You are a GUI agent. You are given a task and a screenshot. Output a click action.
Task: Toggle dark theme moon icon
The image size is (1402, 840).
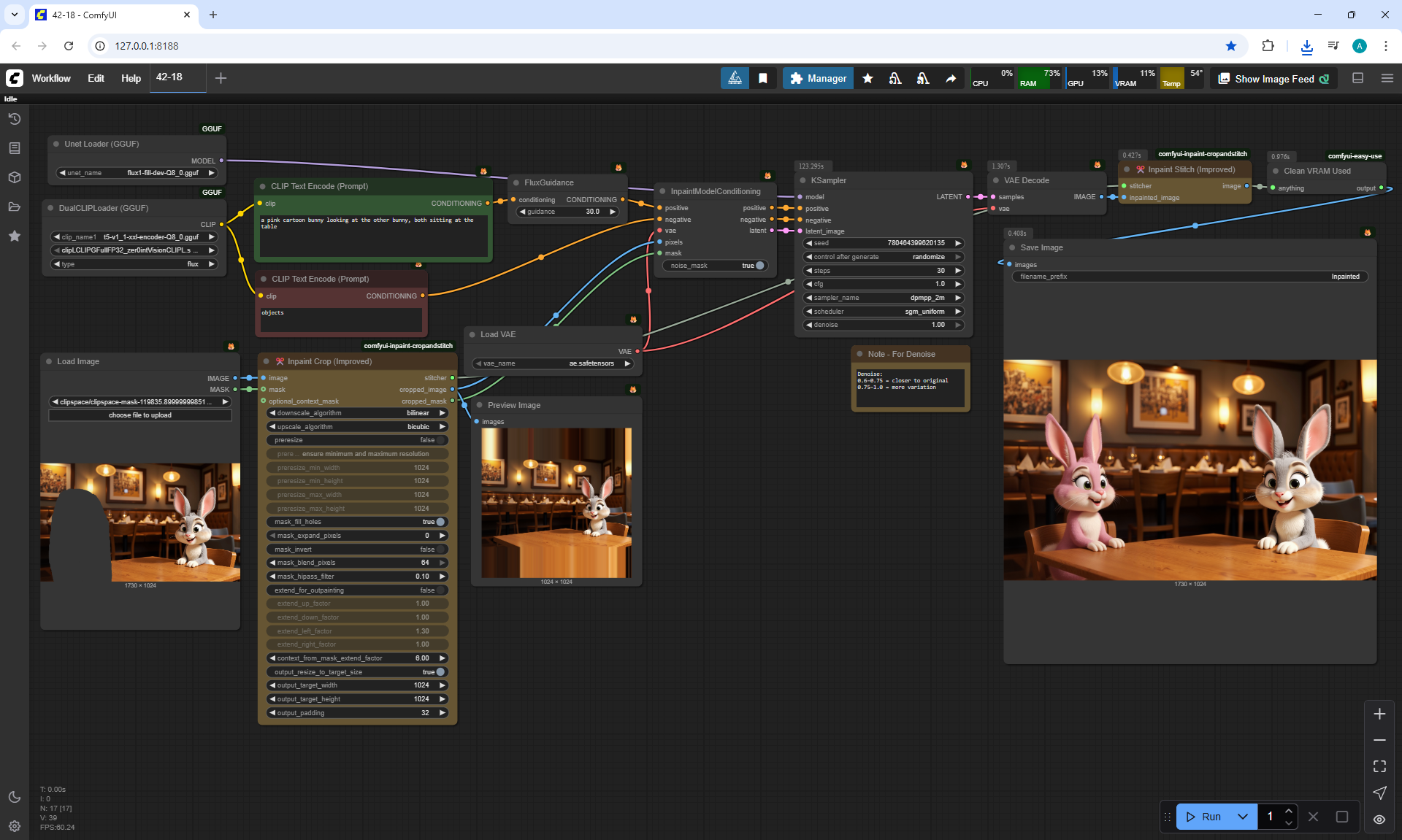[15, 797]
